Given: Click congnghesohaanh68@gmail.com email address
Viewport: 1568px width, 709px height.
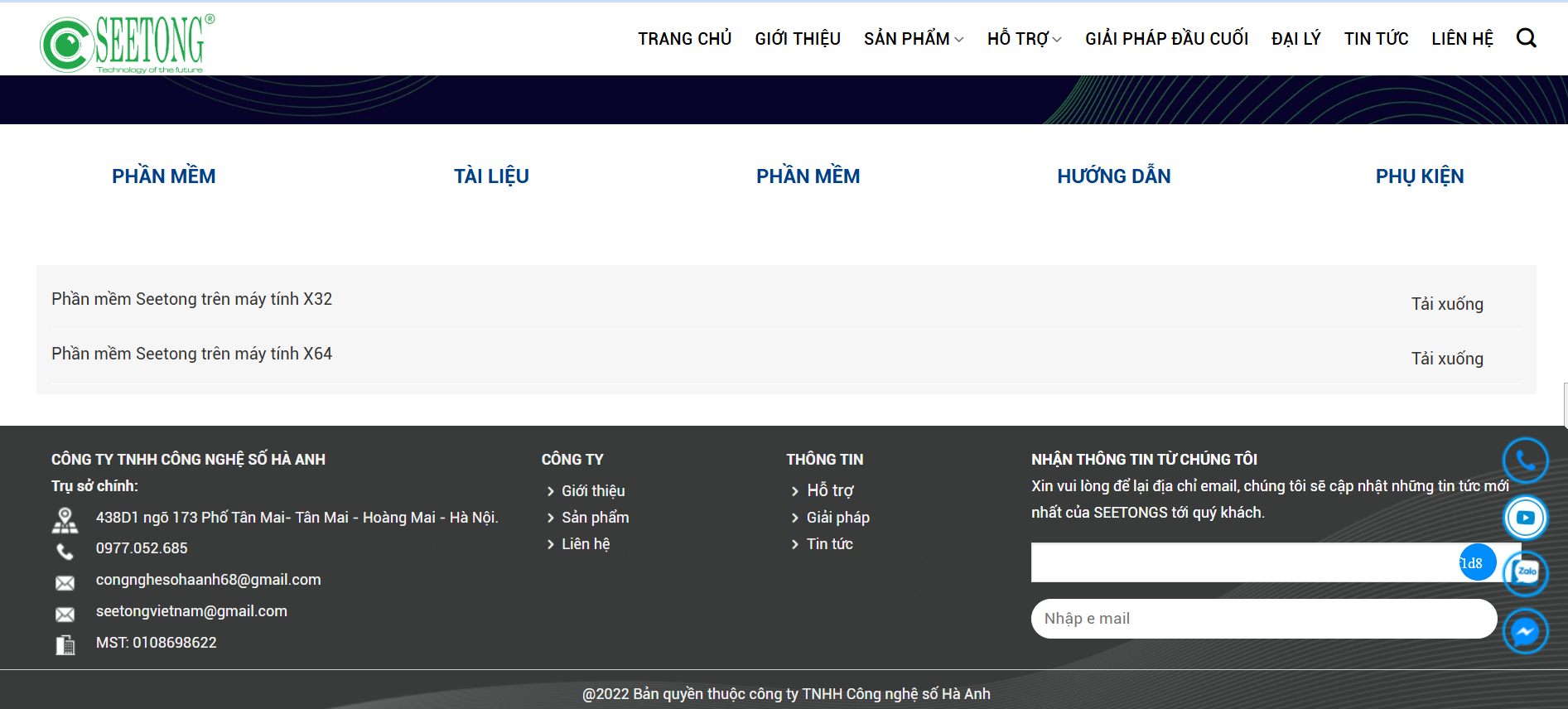Looking at the screenshot, I should [x=208, y=580].
